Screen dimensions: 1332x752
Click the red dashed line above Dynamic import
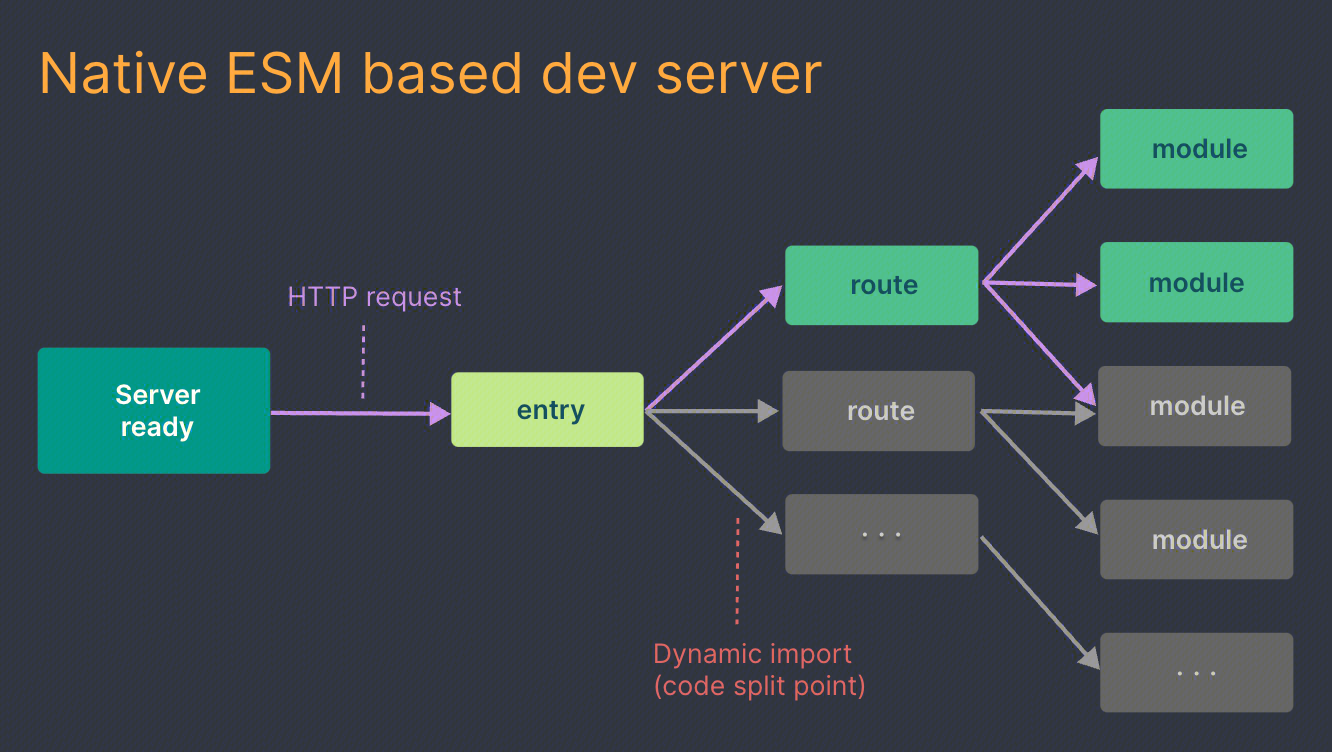pyautogui.click(x=737, y=570)
